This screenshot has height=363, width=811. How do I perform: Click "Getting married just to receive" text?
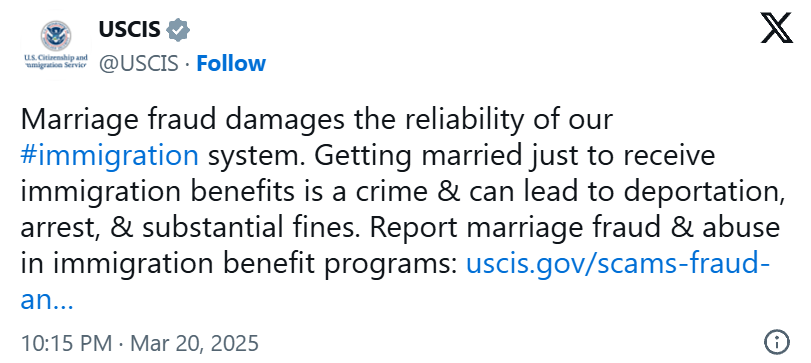tap(515, 156)
